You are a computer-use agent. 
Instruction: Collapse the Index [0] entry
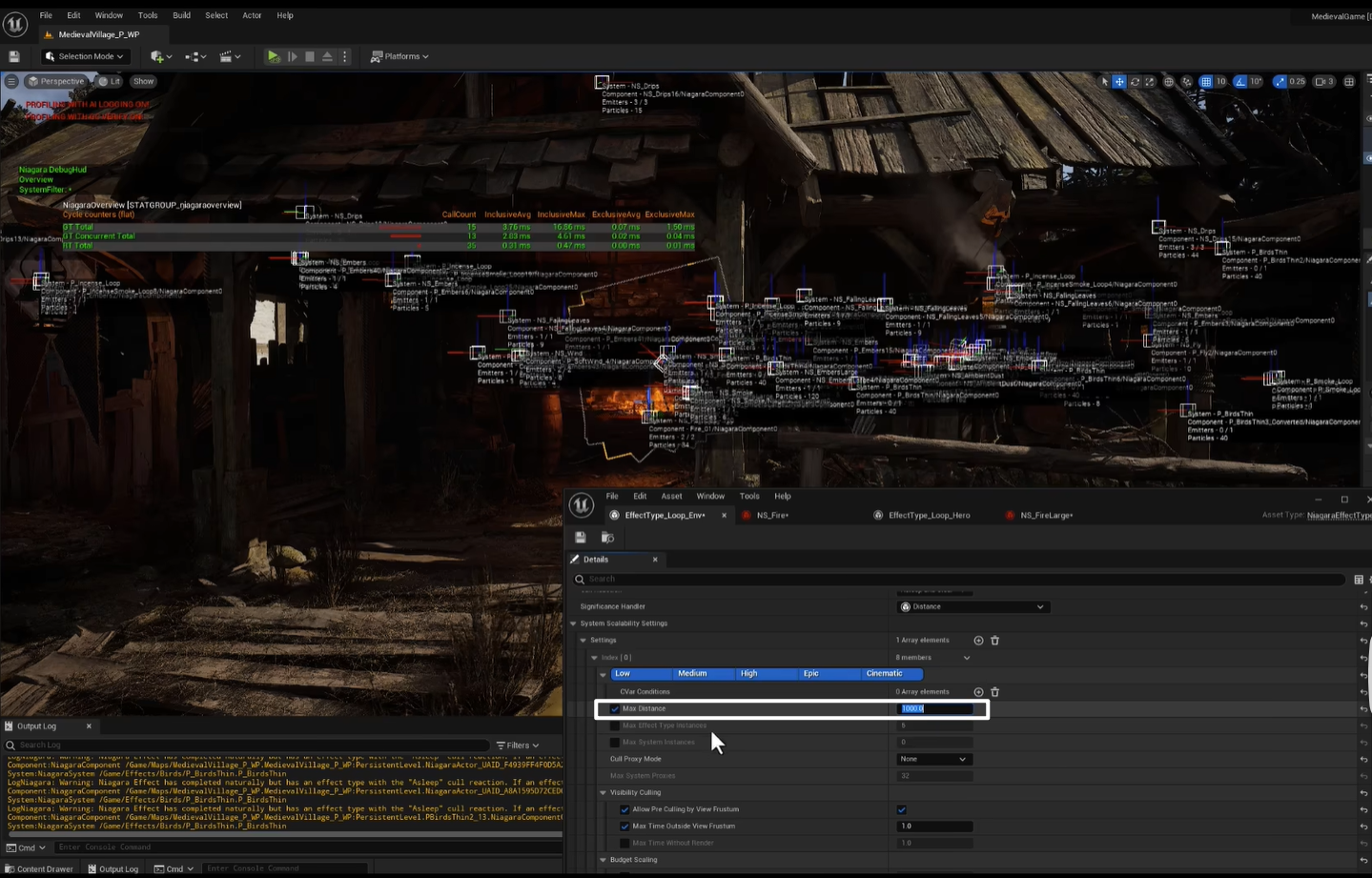pos(594,658)
